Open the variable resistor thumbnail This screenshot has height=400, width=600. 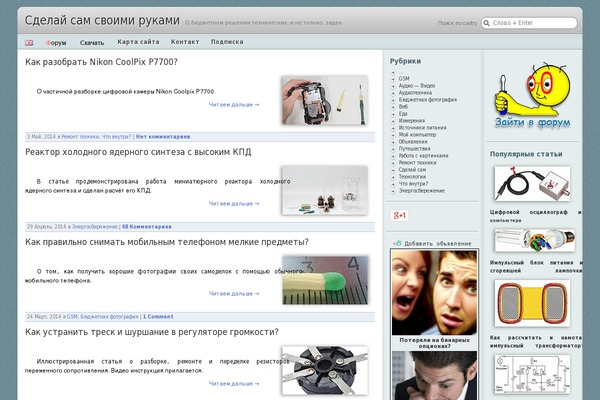pyautogui.click(x=324, y=370)
